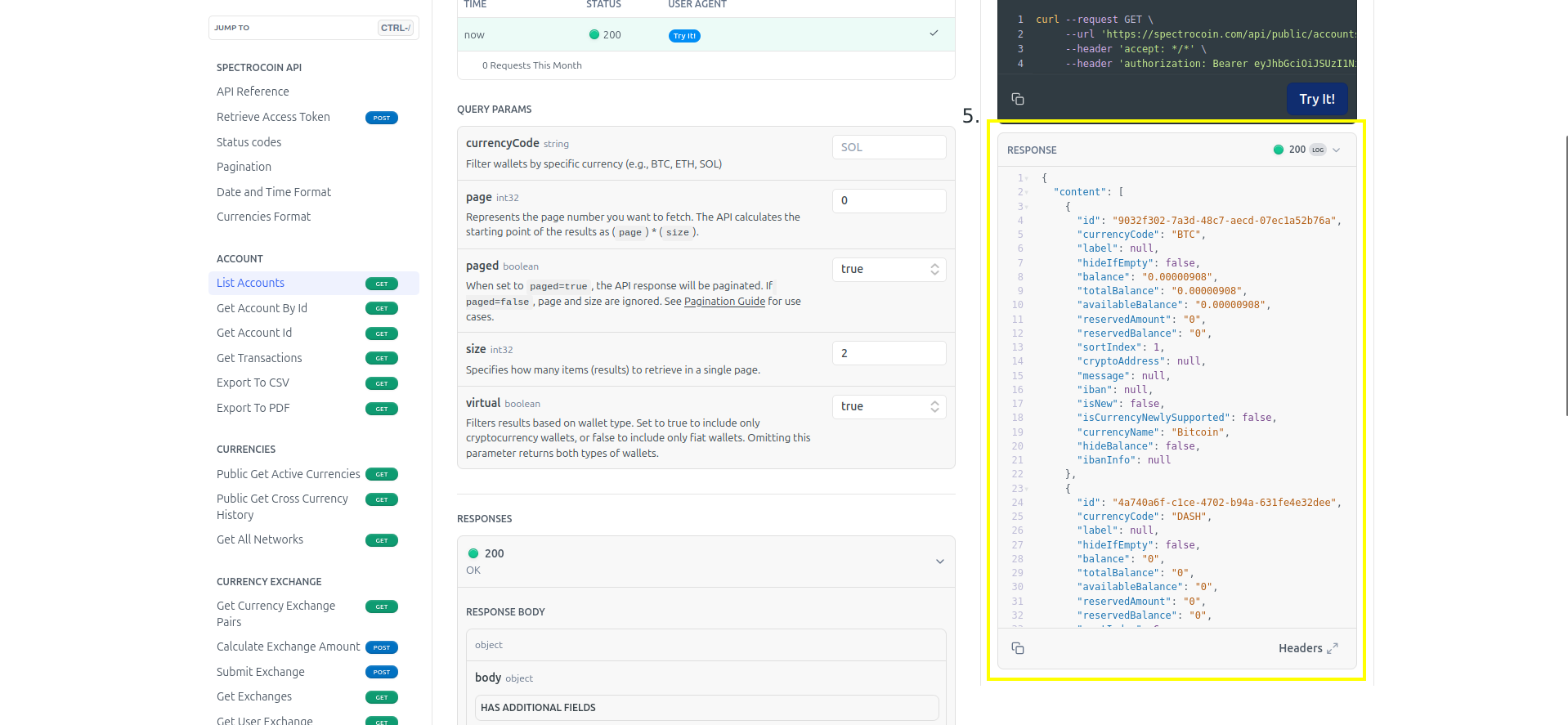Click the page number input field
This screenshot has width=1568, height=725.
coord(889,200)
